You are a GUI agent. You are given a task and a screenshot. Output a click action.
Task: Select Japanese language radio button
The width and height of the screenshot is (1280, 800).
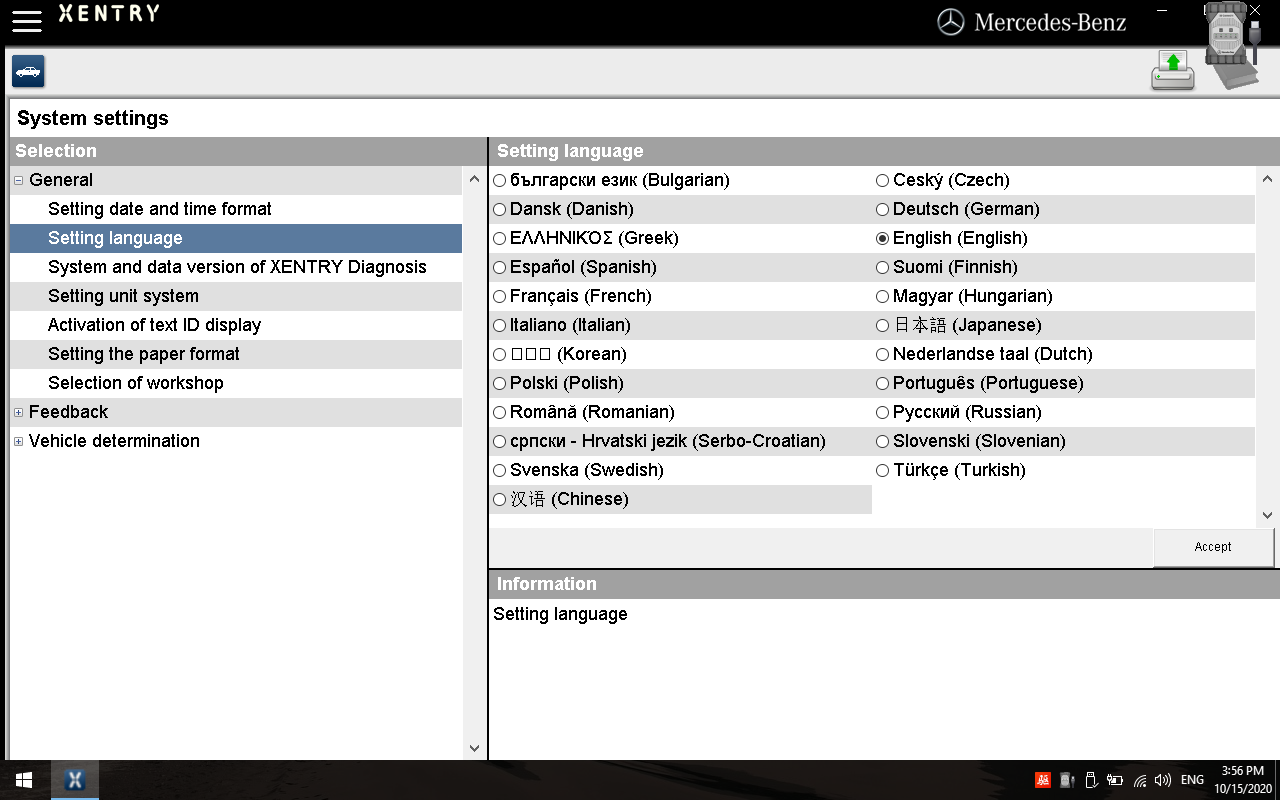click(883, 326)
